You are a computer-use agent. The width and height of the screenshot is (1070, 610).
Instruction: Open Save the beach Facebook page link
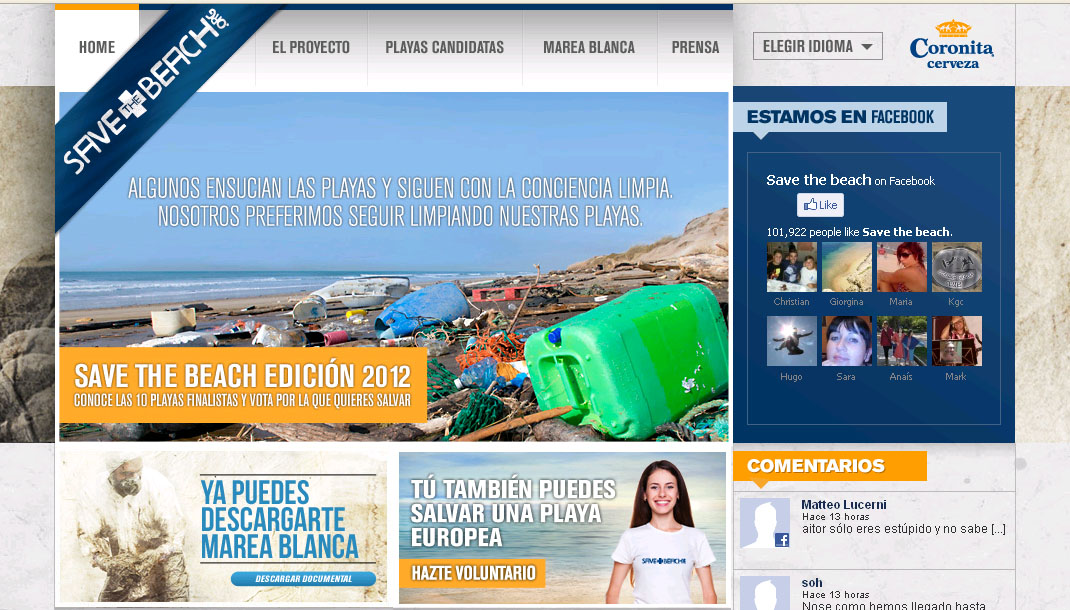pyautogui.click(x=818, y=180)
